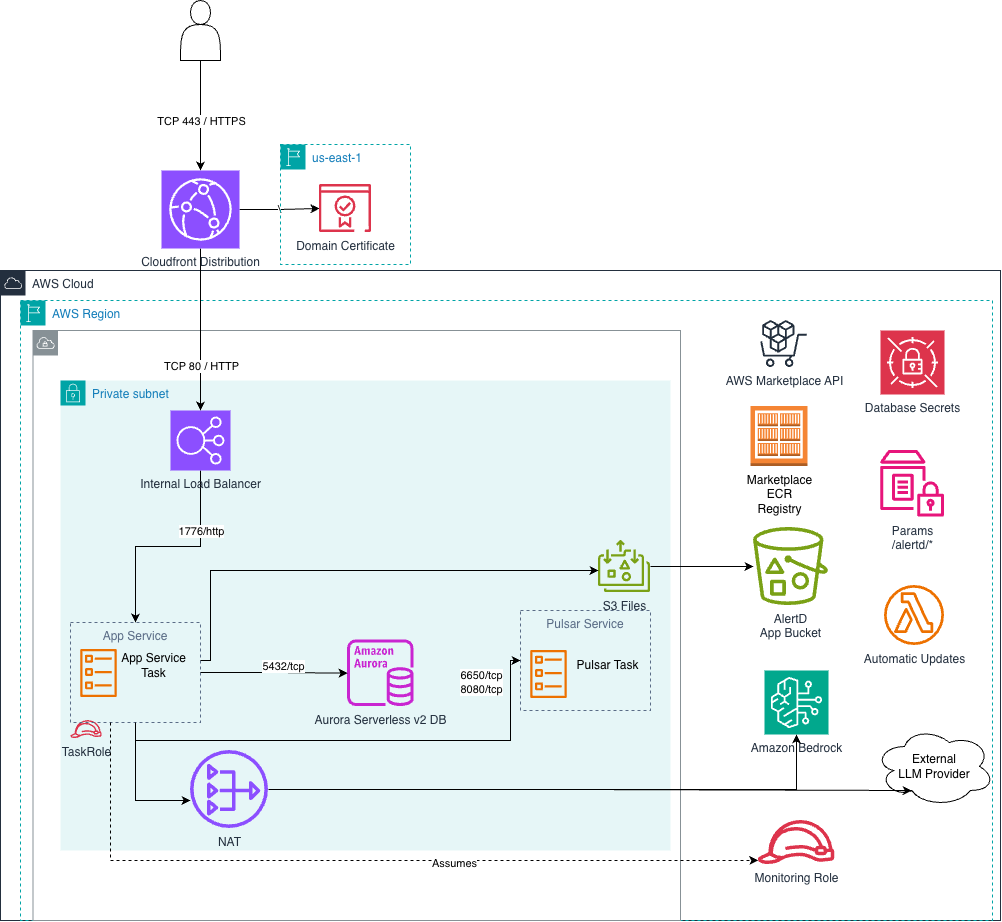Image resolution: width=1002 pixels, height=922 pixels.
Task: Select the us-east-1 region flag icon
Action: click(x=293, y=157)
